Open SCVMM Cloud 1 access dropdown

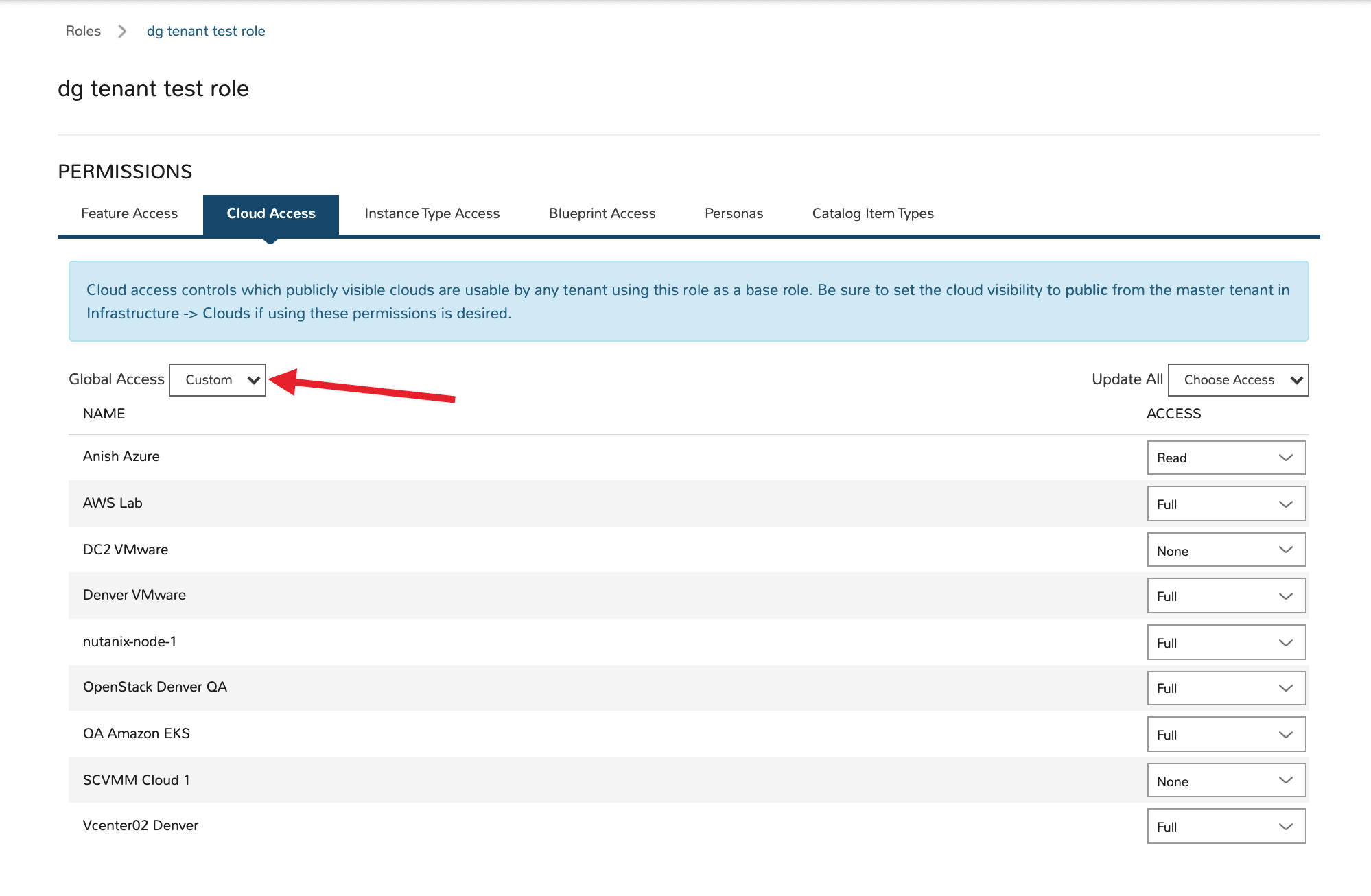coord(1226,781)
